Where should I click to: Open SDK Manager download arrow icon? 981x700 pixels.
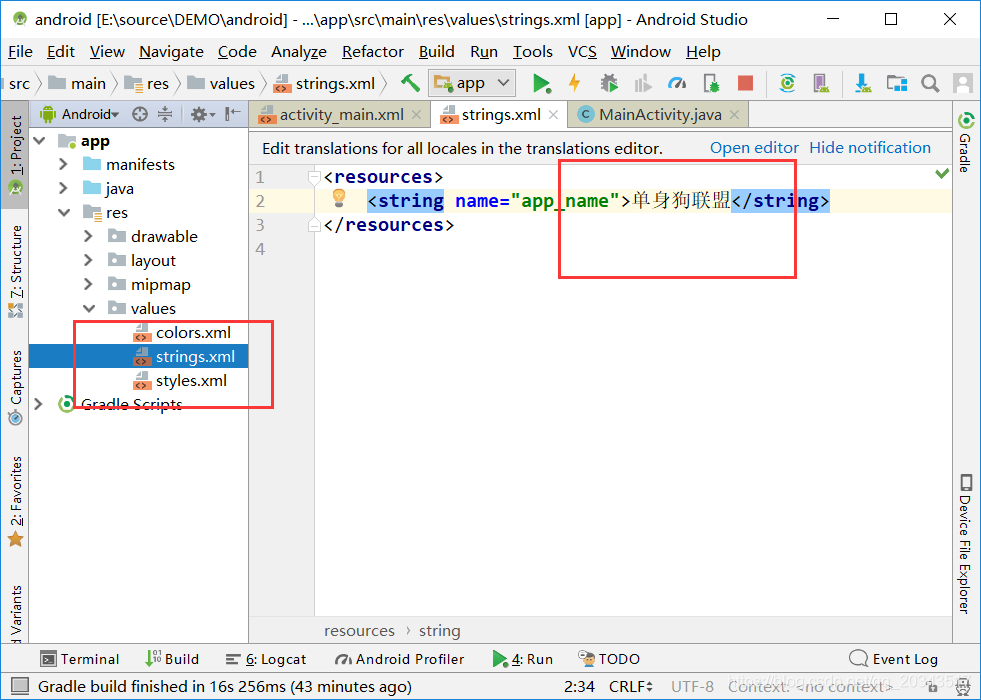click(x=863, y=83)
